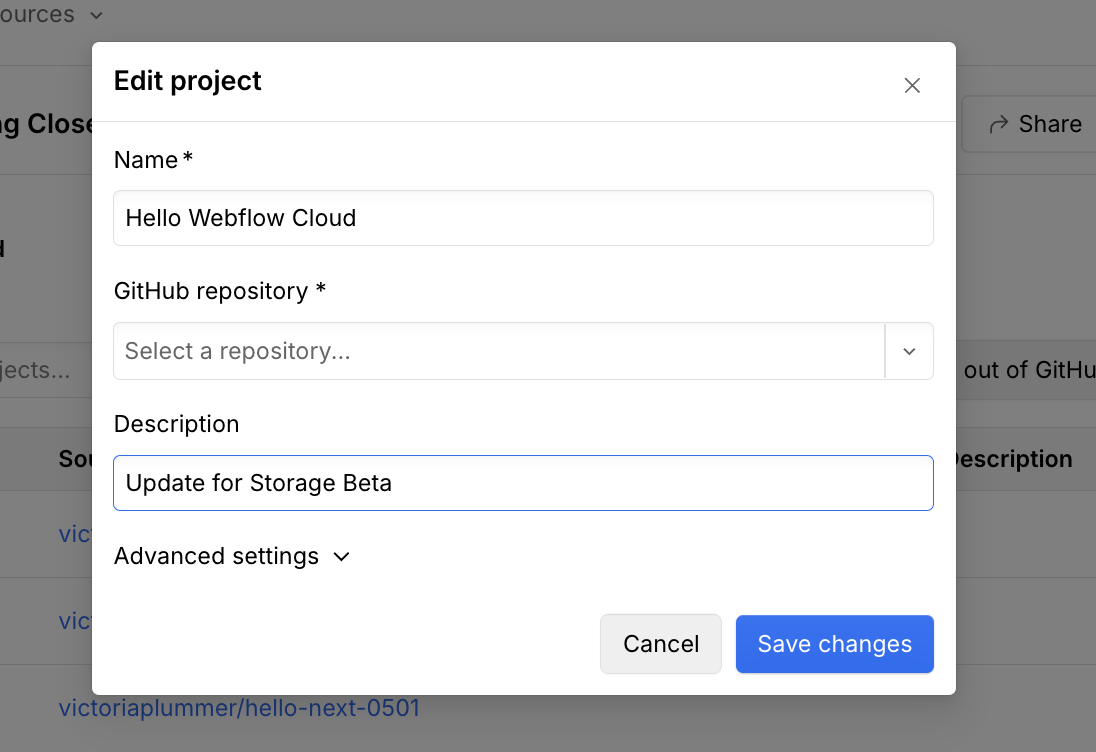Click the Share button behind the dialog
Image resolution: width=1096 pixels, height=752 pixels.
click(x=1034, y=124)
